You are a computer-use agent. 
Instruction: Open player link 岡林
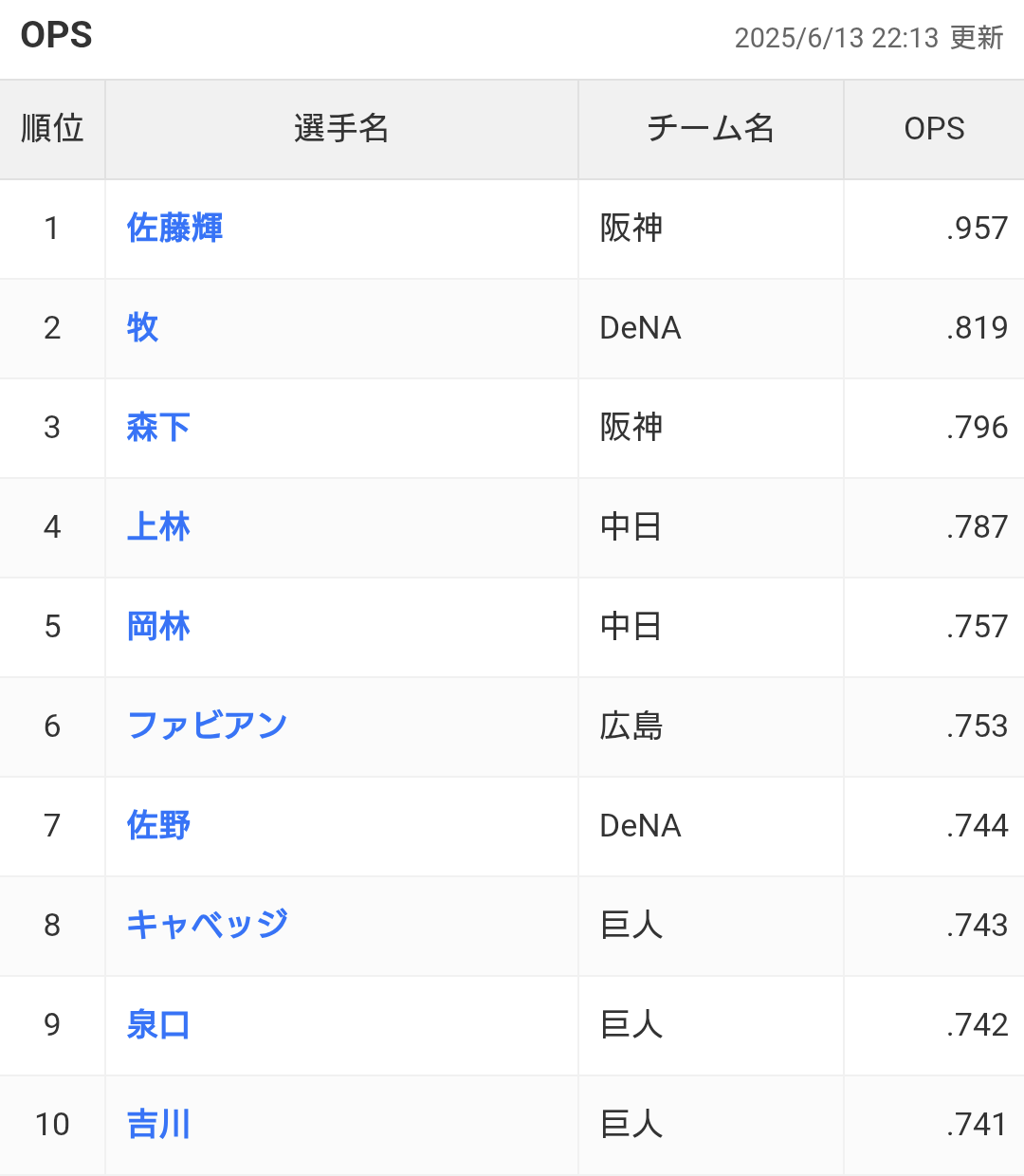pyautogui.click(x=158, y=627)
